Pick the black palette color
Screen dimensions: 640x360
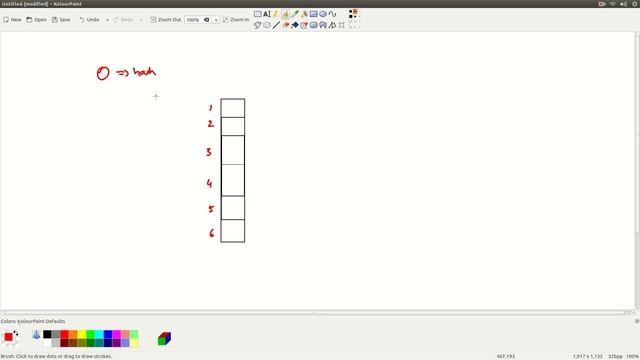pos(47,335)
